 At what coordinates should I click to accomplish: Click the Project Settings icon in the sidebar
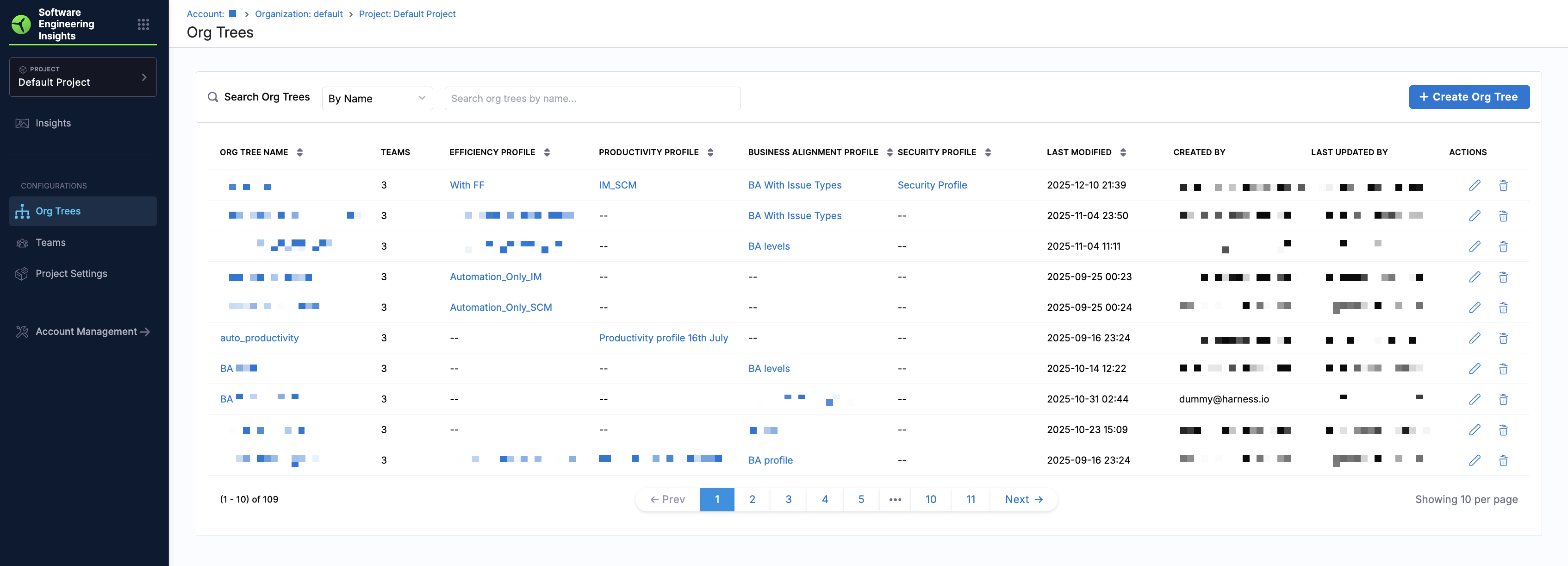[x=23, y=274]
